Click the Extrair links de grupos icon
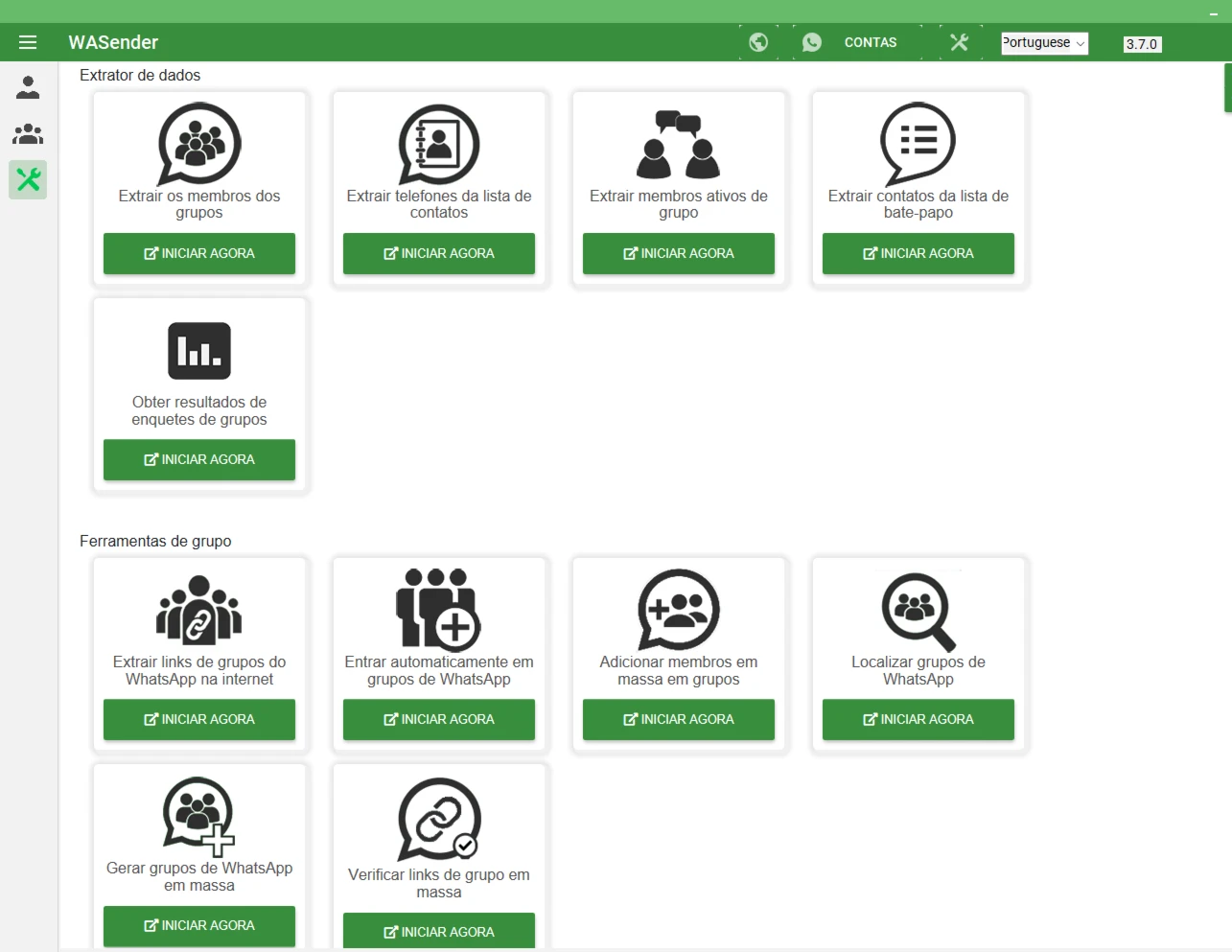Image resolution: width=1232 pixels, height=952 pixels. 199,610
